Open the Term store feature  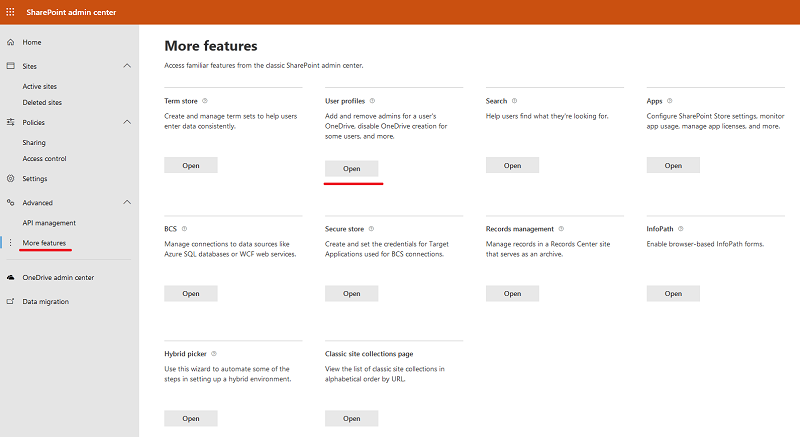tap(191, 165)
